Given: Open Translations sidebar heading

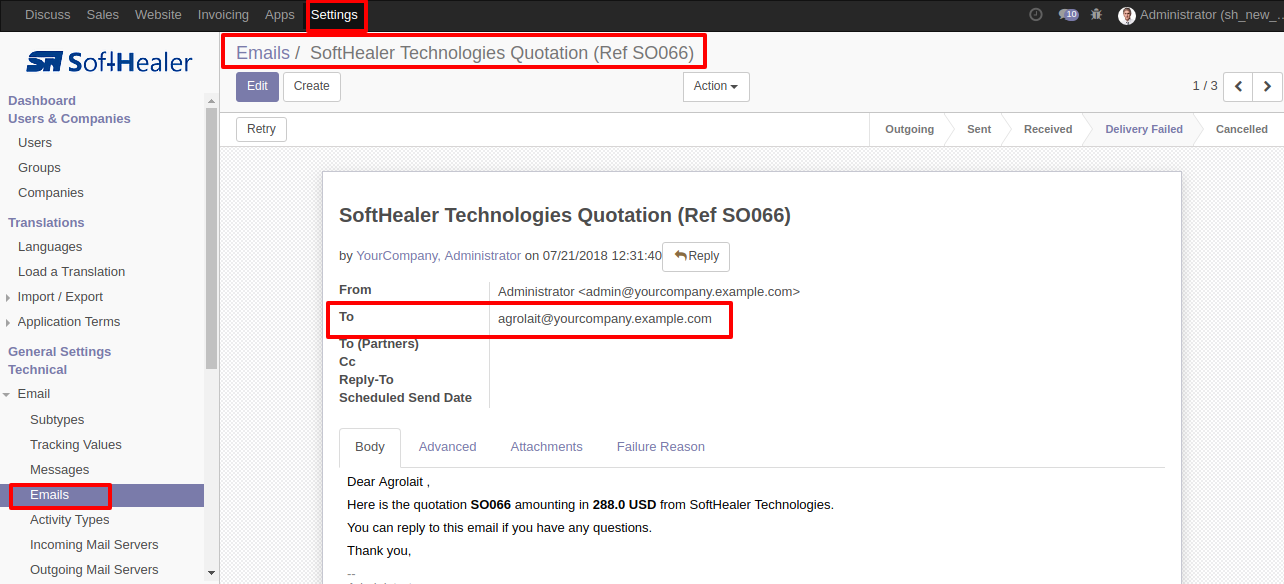Looking at the screenshot, I should [46, 223].
